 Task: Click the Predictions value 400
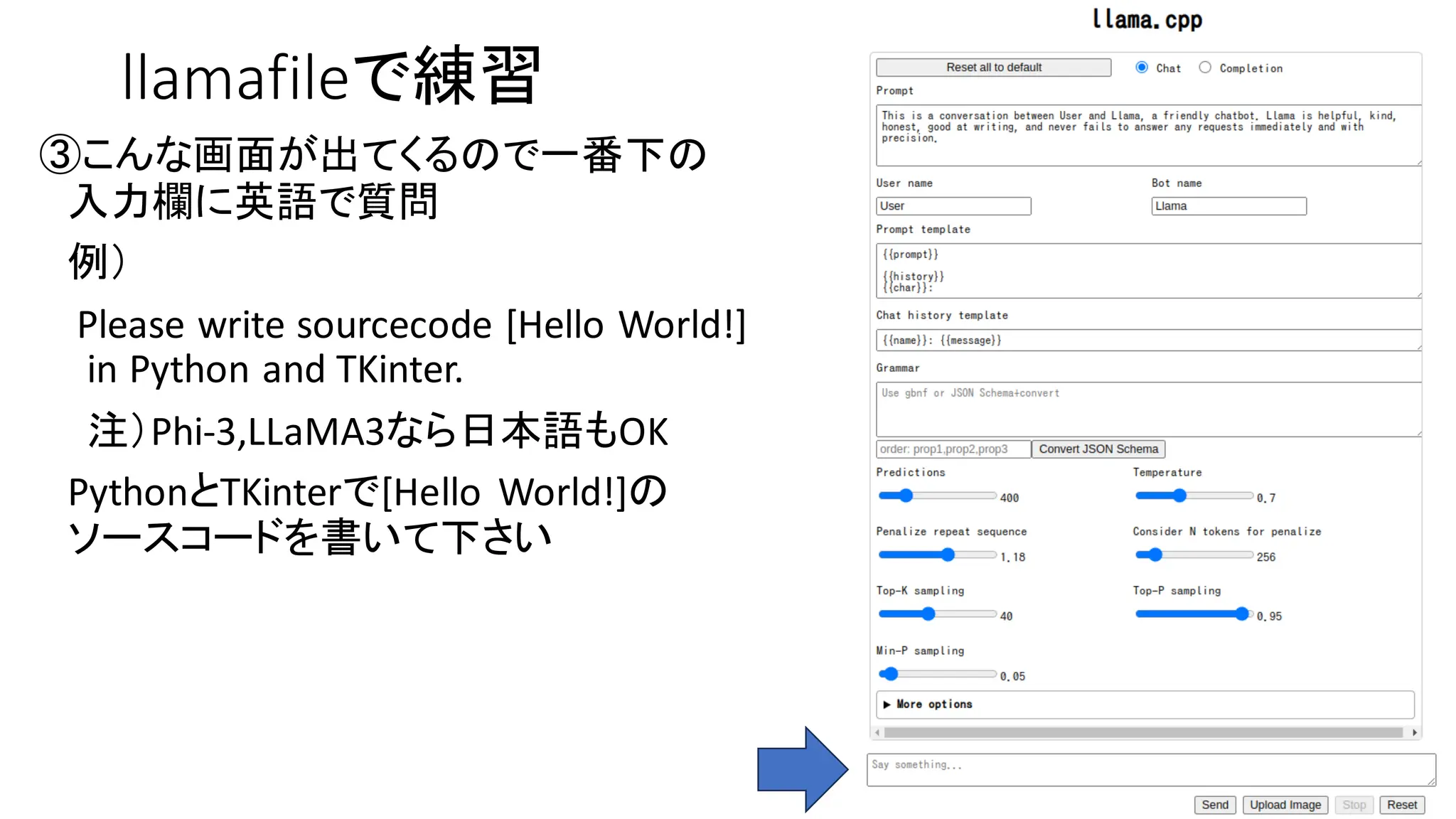point(1010,498)
